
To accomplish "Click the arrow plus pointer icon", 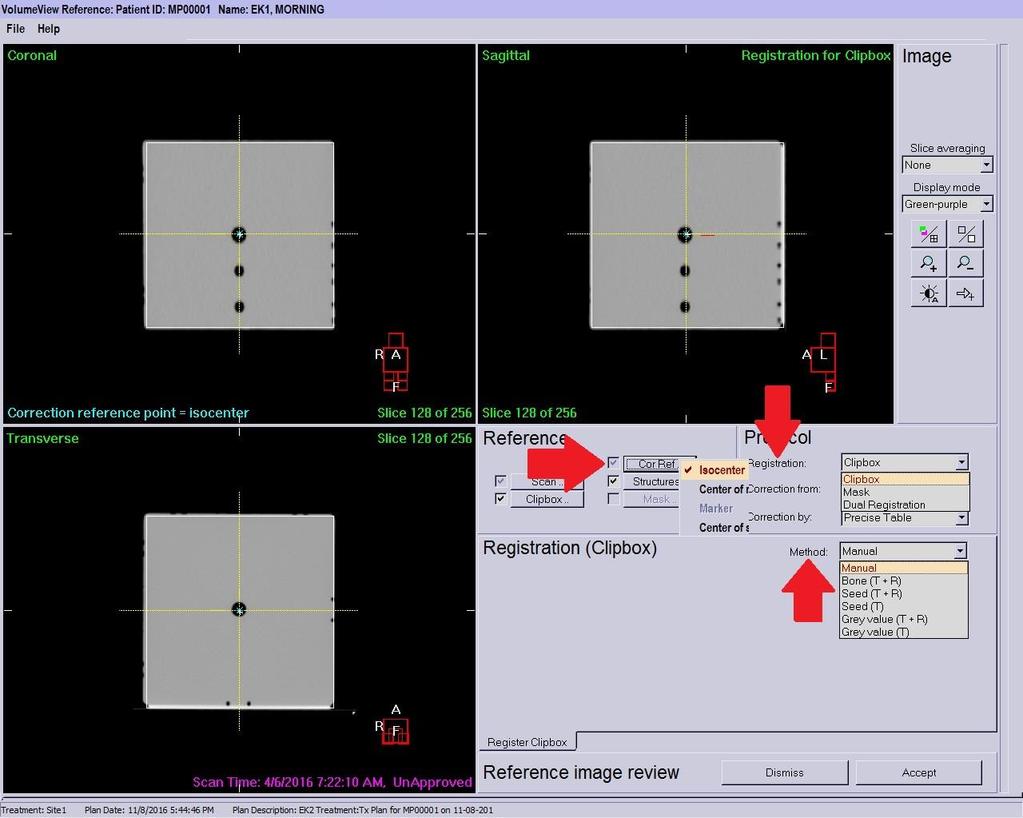I will click(966, 294).
